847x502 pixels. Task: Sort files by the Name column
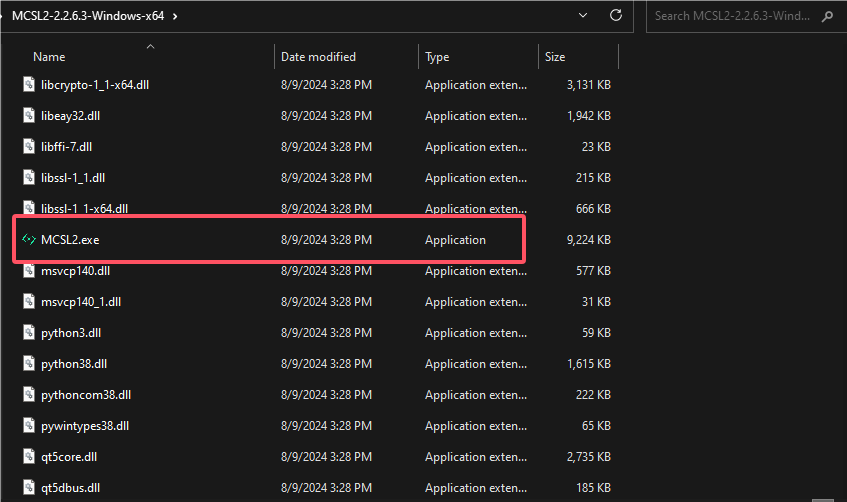49,57
